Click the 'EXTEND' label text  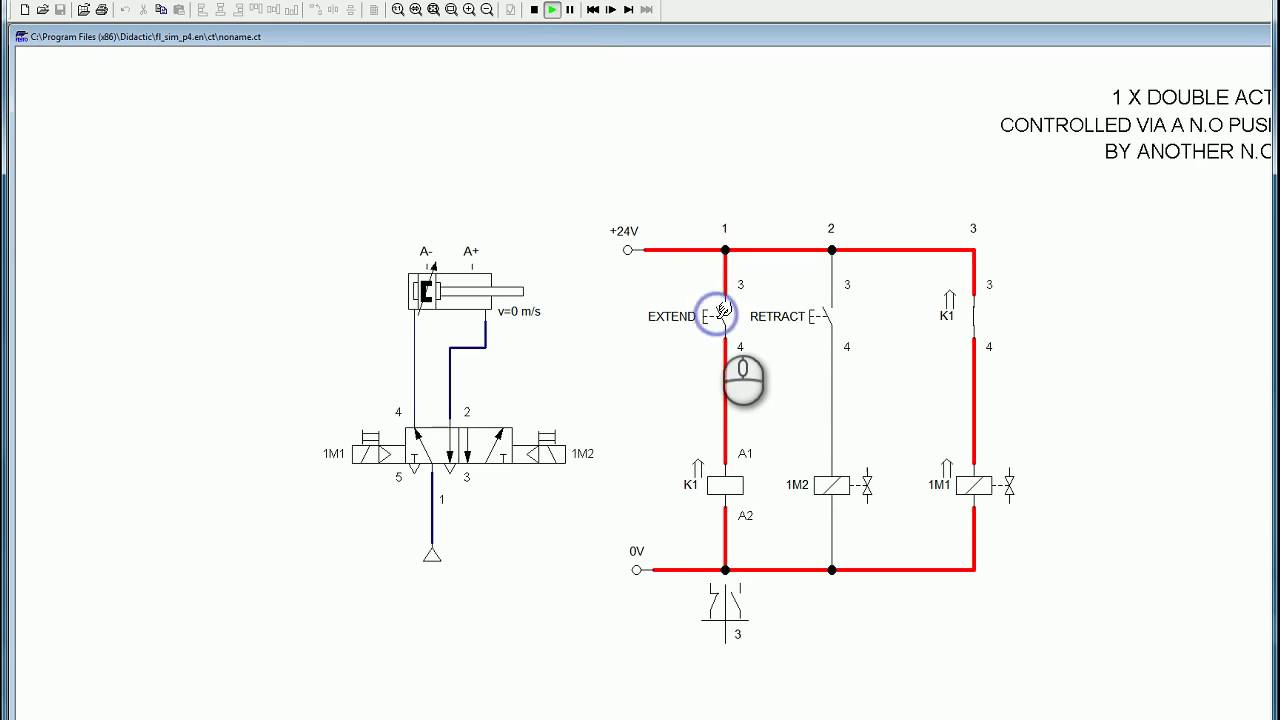pyautogui.click(x=671, y=316)
